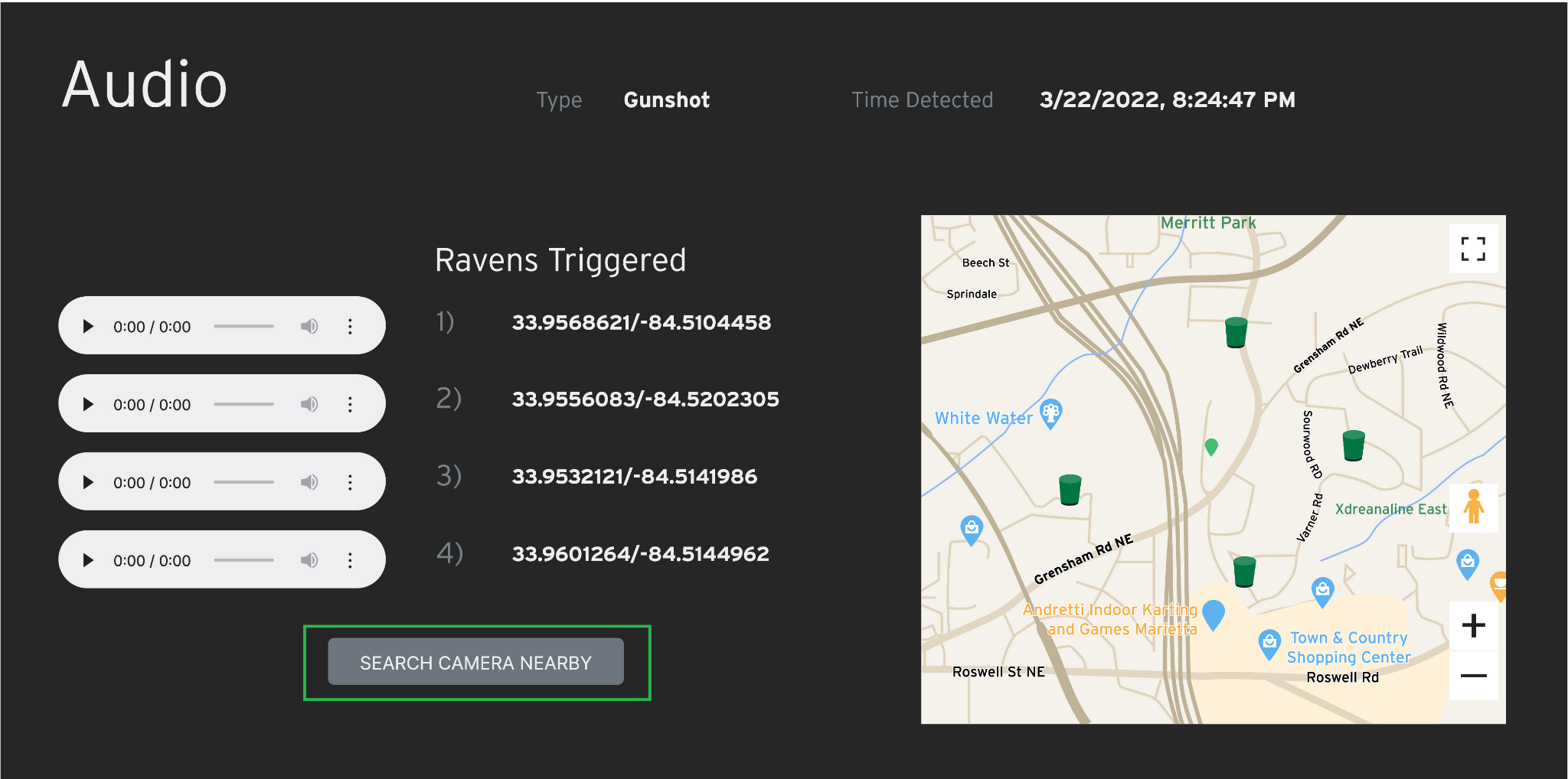Select the Gunshot type label

point(666,99)
